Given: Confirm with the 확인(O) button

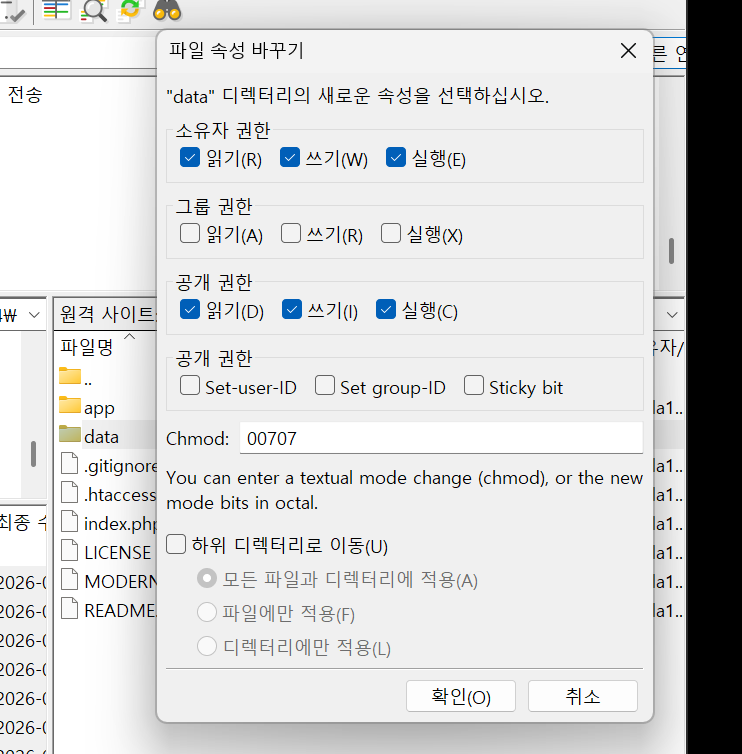Looking at the screenshot, I should (461, 696).
